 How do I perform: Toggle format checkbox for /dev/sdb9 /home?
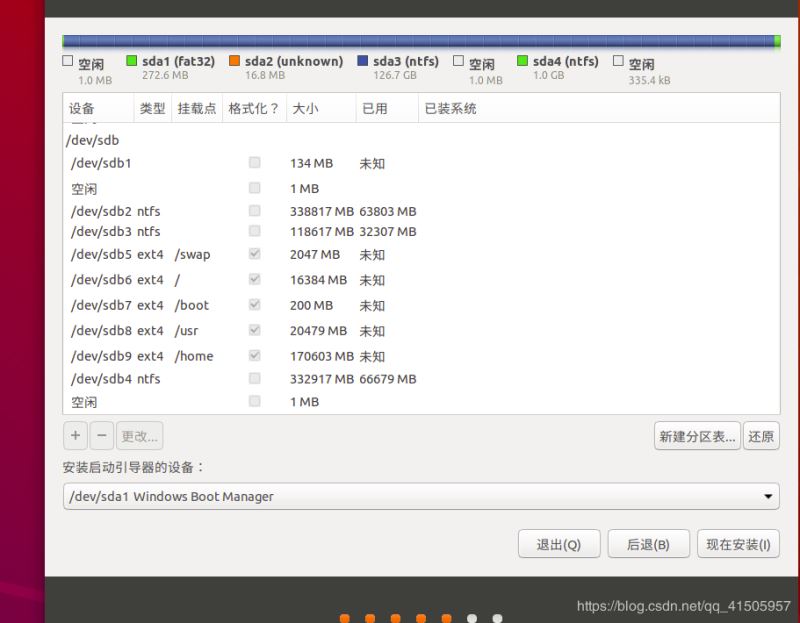point(254,355)
